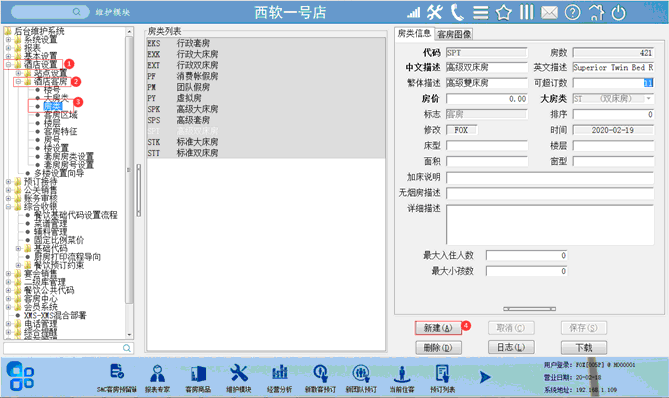Click the splitter handle between tree and list
This screenshot has width=669, height=398.
tap(139, 190)
